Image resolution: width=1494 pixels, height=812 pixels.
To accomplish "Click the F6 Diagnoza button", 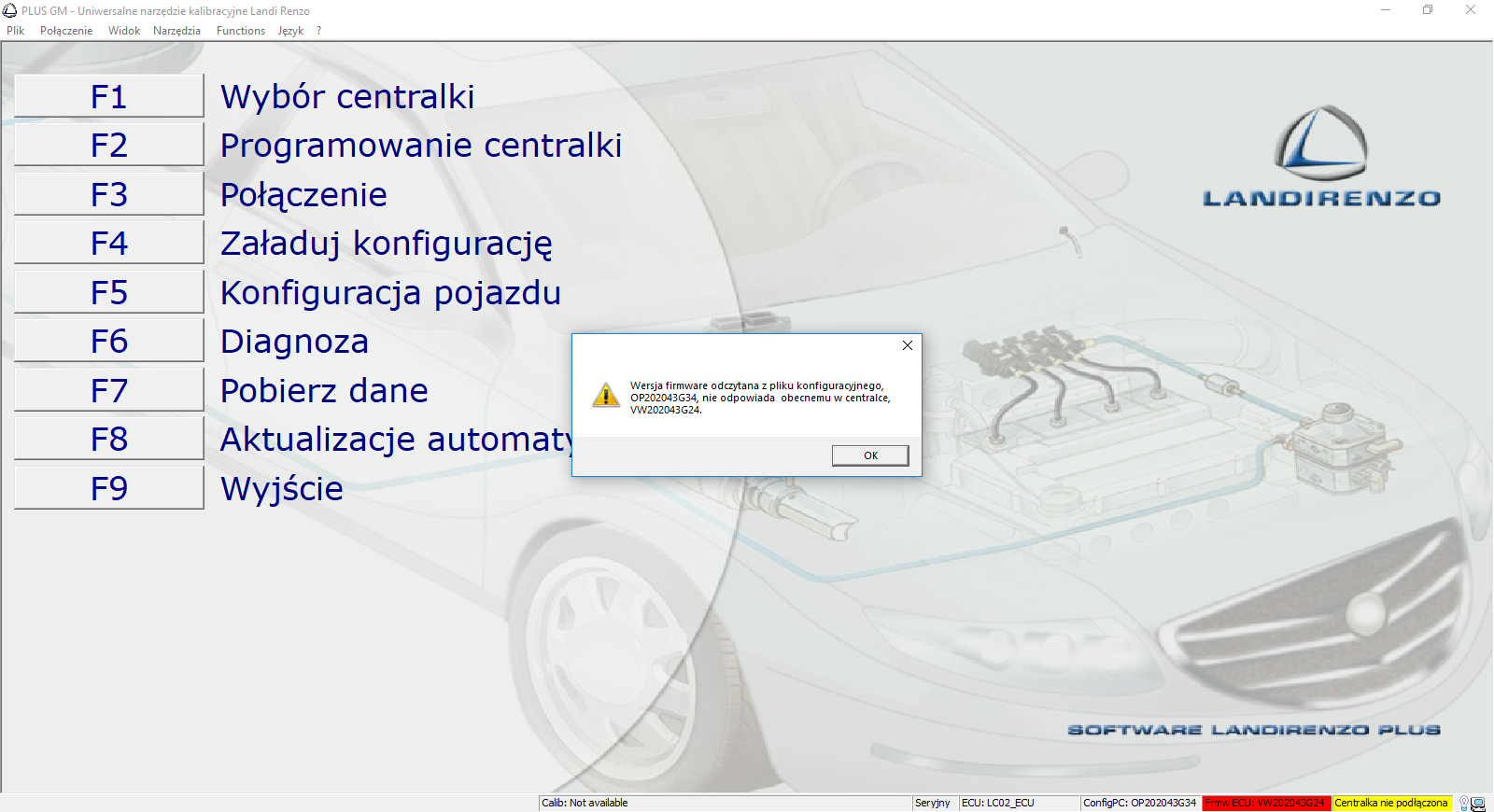I will click(x=109, y=341).
